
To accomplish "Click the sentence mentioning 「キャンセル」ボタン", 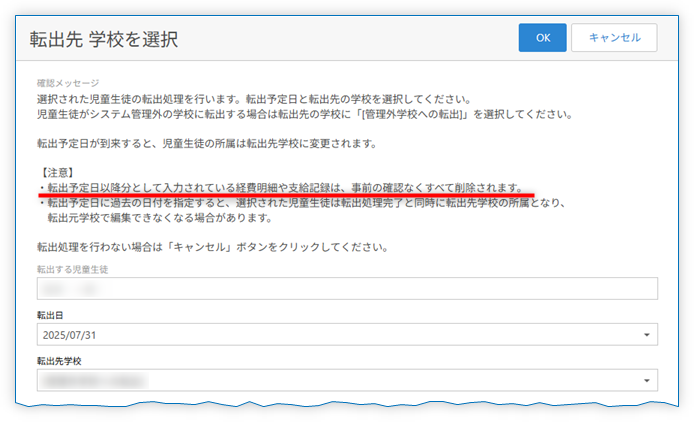I will [212, 247].
